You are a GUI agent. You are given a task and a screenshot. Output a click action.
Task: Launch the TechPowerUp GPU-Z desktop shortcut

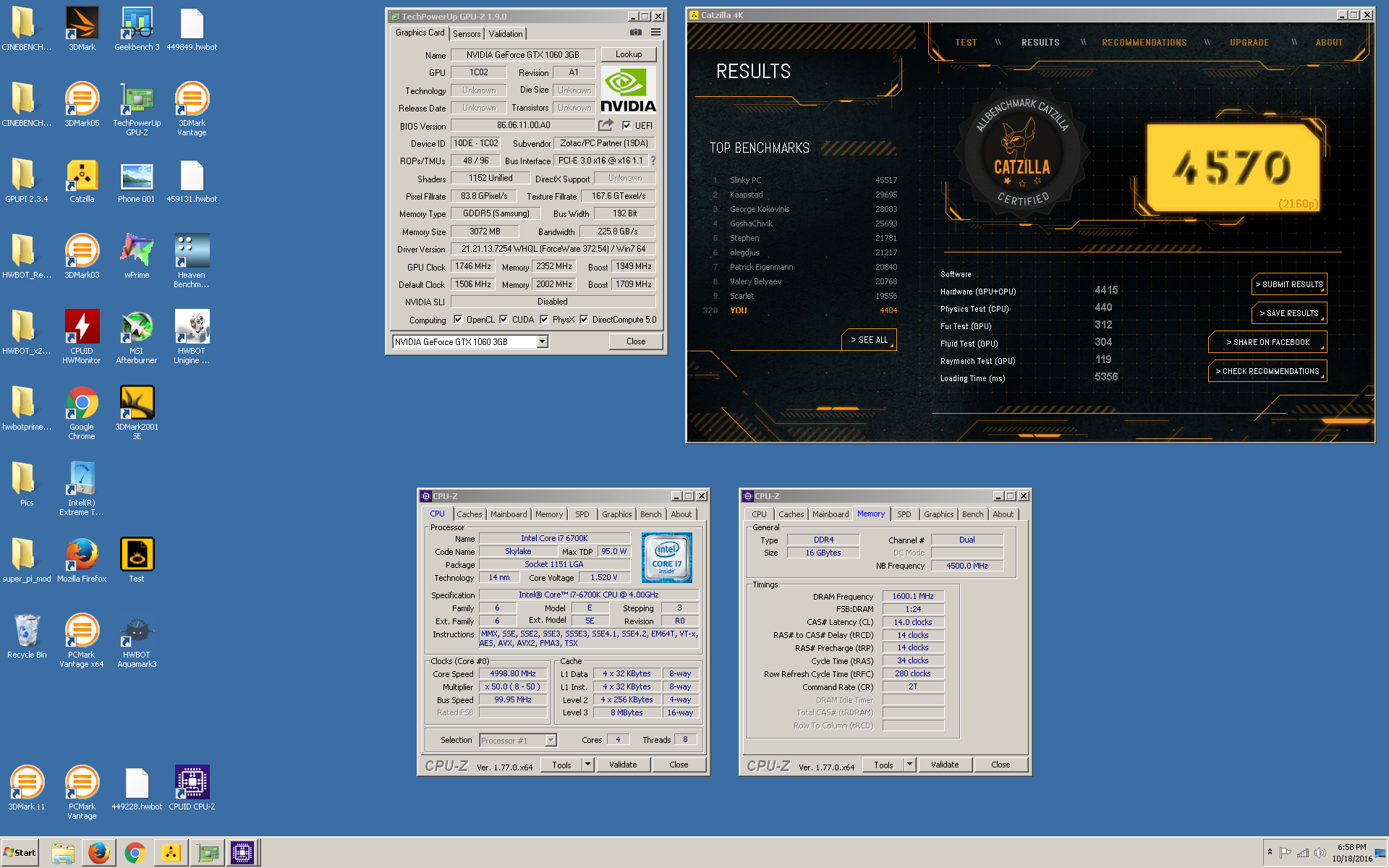(x=137, y=110)
